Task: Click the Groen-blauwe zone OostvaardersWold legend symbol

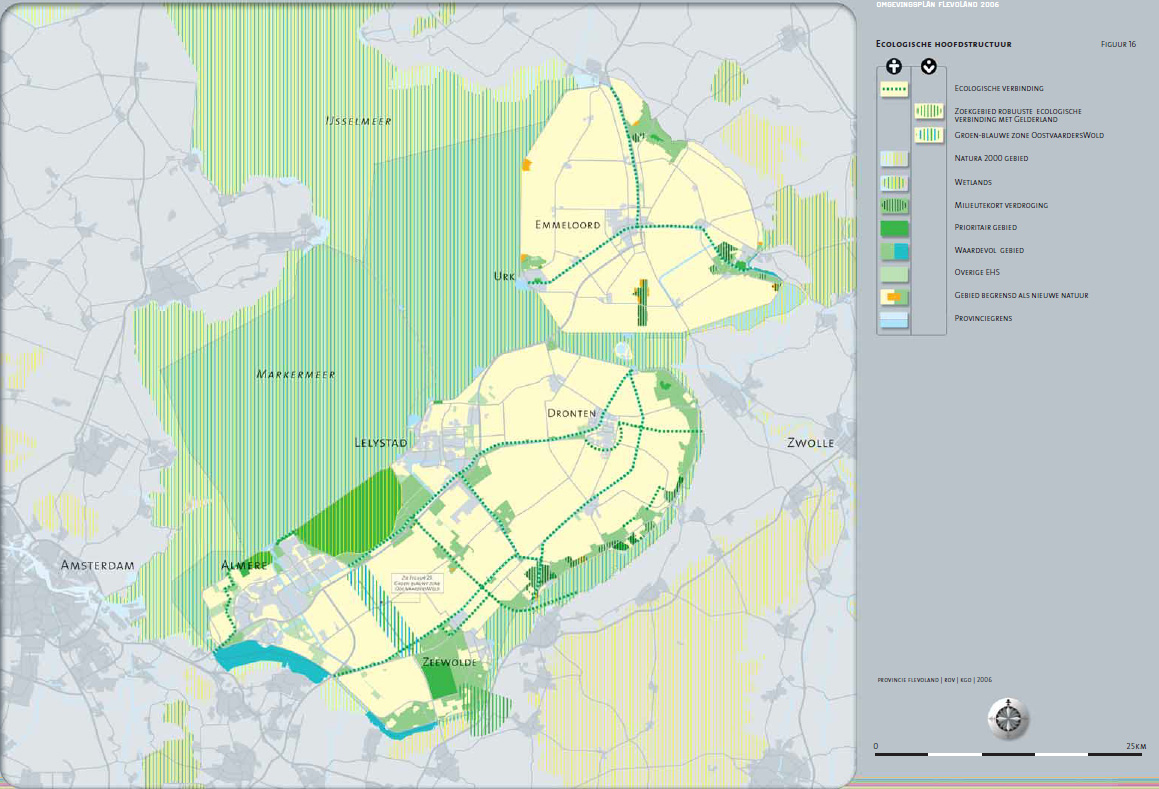Action: click(x=929, y=135)
